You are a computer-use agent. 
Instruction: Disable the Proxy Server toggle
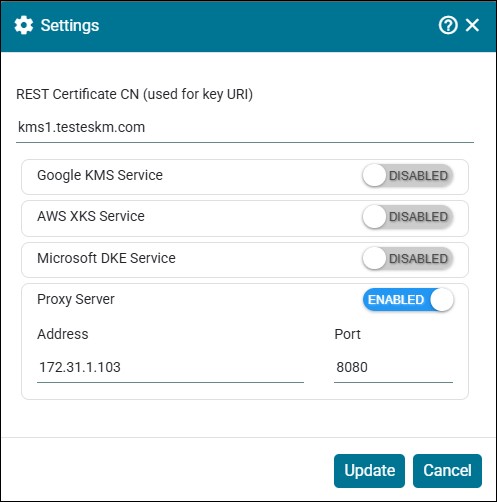click(408, 300)
